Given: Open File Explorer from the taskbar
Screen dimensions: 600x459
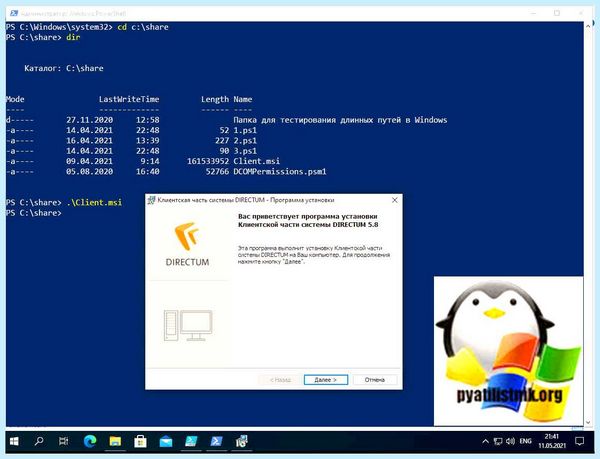Looking at the screenshot, I should [115, 442].
